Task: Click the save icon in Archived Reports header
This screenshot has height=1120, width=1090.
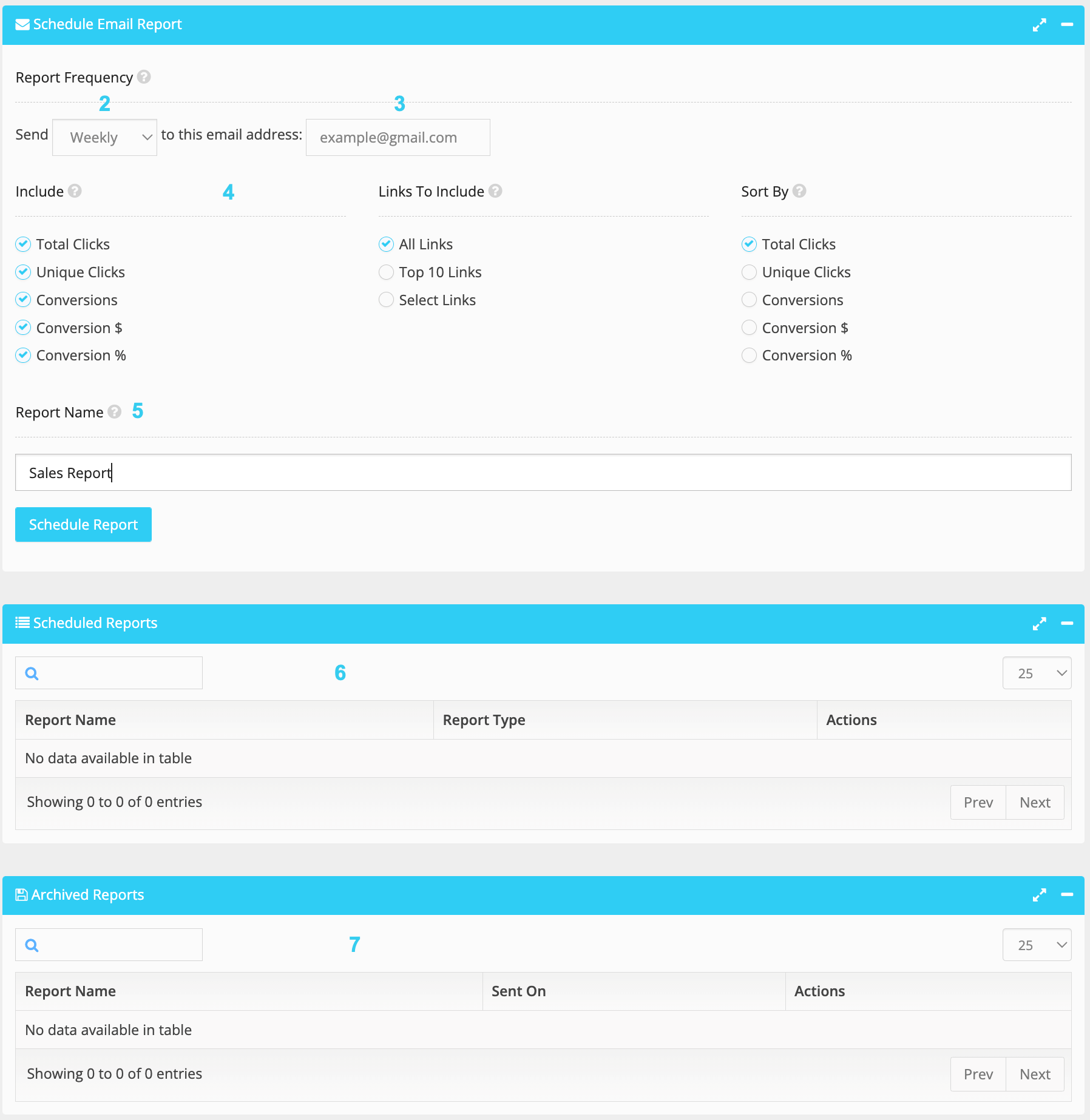Action: coord(21,895)
